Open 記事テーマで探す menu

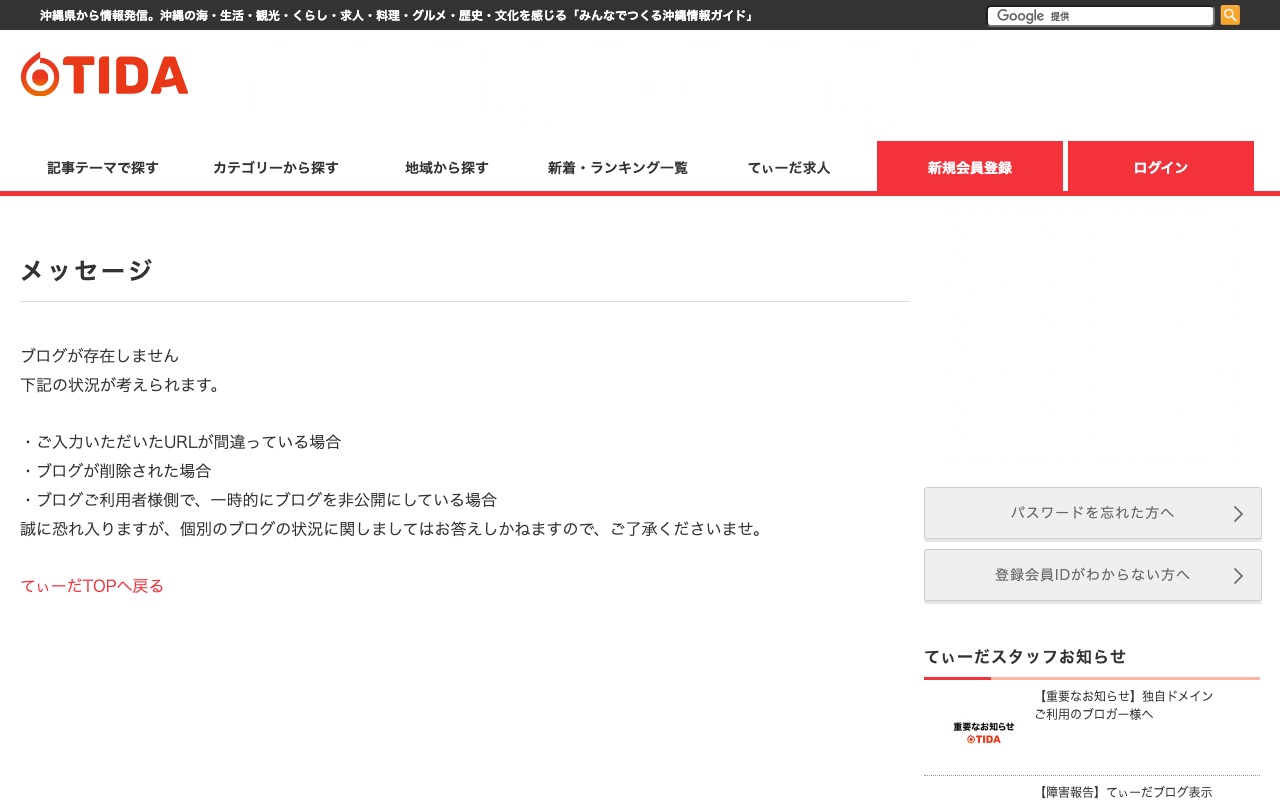103,168
